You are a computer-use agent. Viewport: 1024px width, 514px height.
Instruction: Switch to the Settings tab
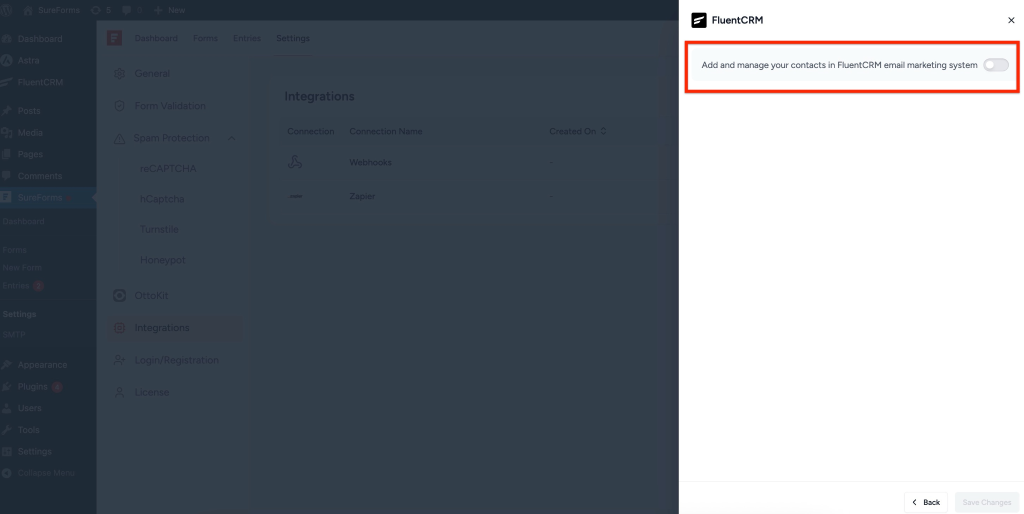[293, 39]
